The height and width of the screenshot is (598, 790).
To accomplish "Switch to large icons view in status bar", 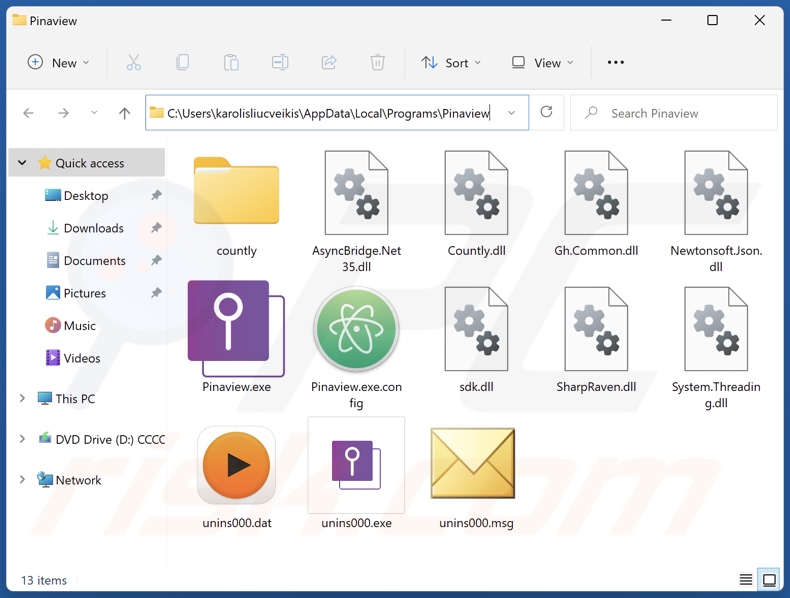I will tap(768, 579).
